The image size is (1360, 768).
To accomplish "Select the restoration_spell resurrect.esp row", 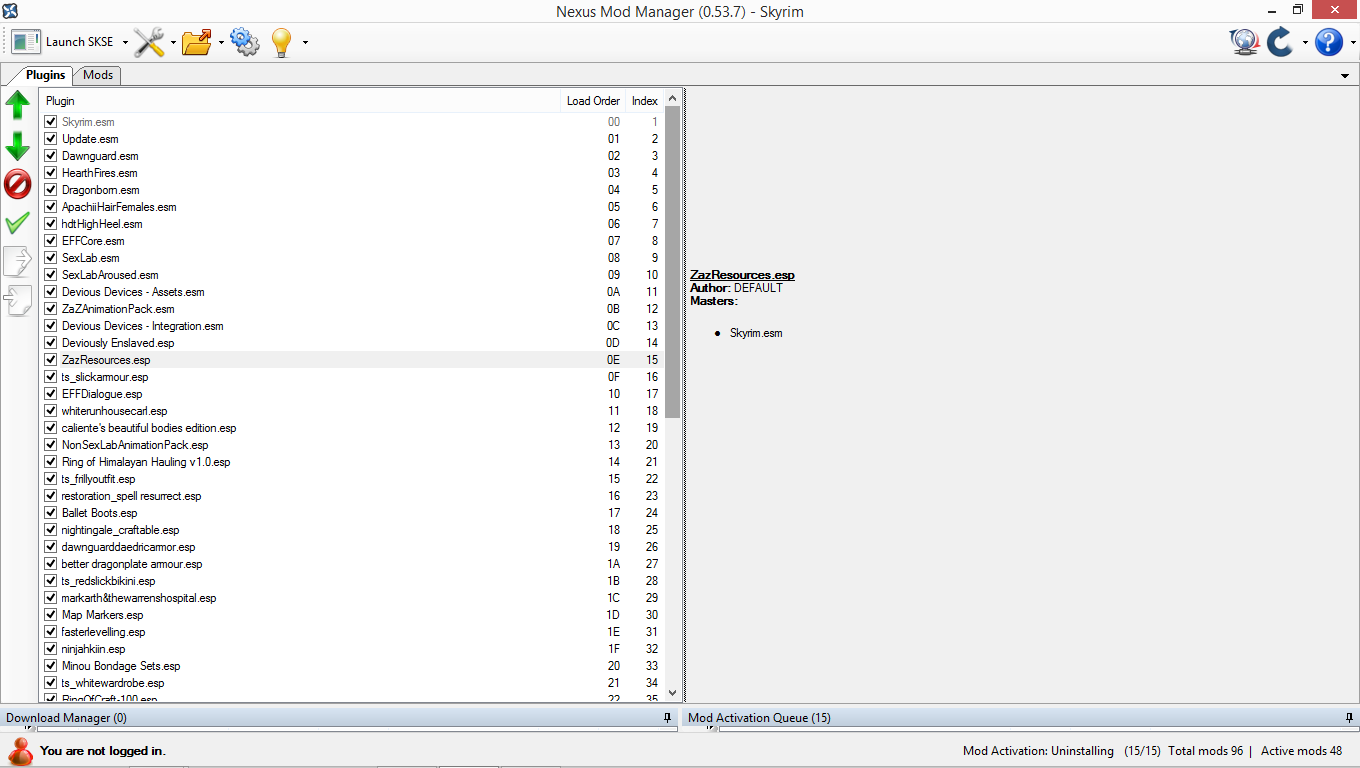I will [x=352, y=496].
